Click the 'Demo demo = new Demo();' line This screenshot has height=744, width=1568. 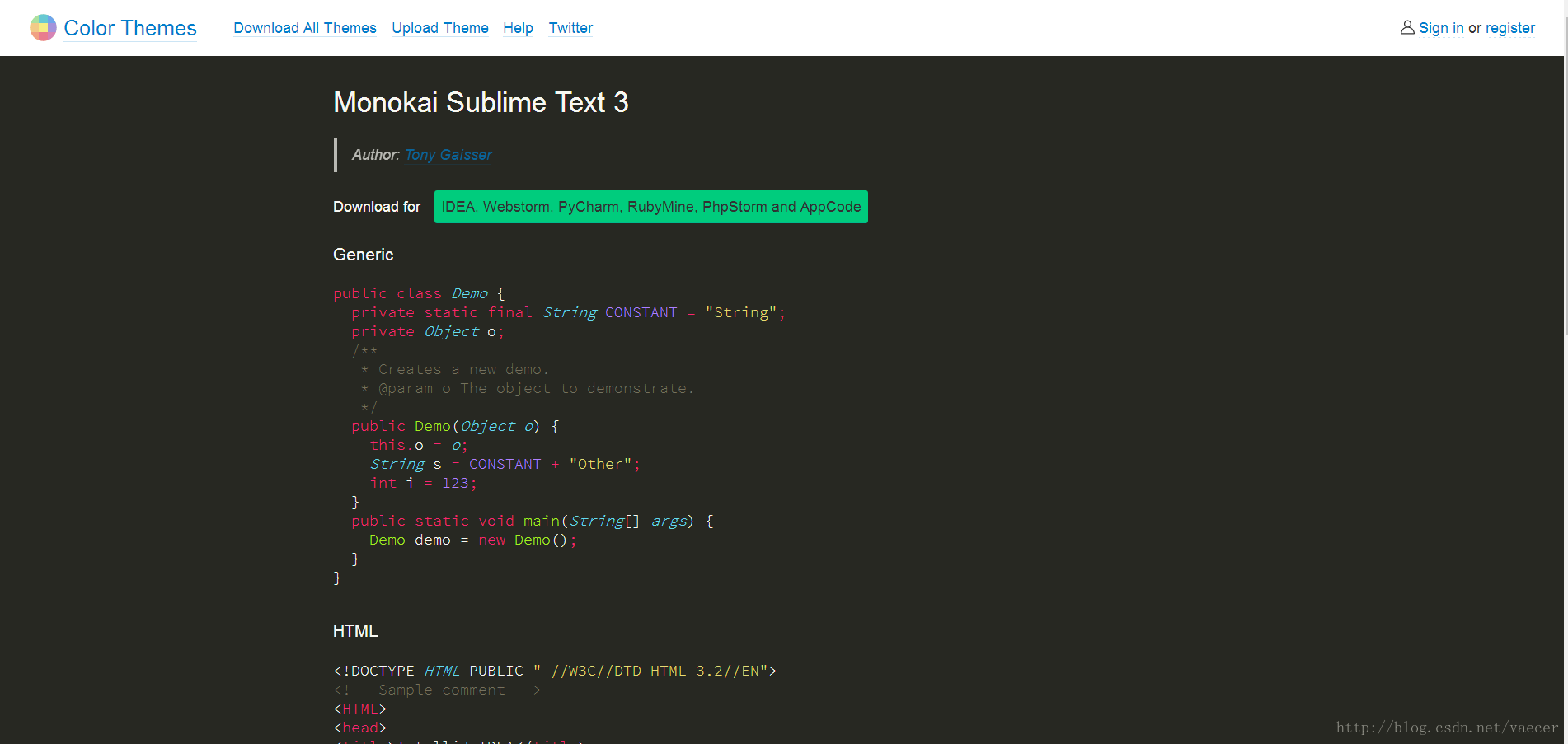point(472,540)
